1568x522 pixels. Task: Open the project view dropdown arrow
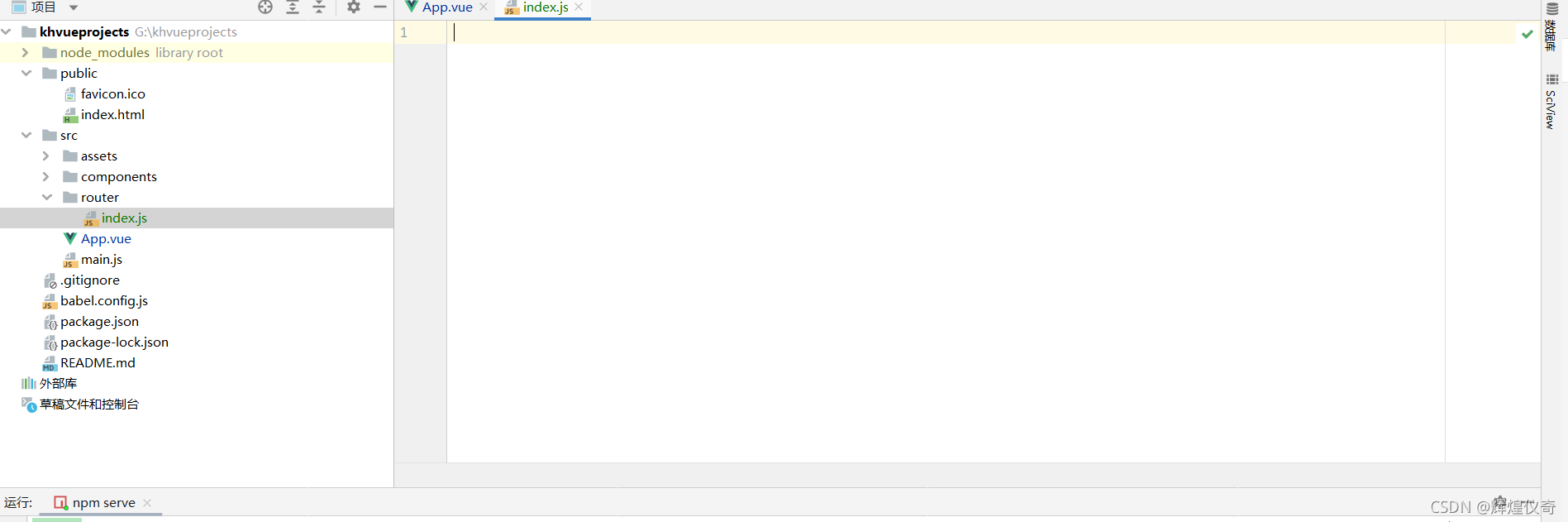(x=74, y=7)
